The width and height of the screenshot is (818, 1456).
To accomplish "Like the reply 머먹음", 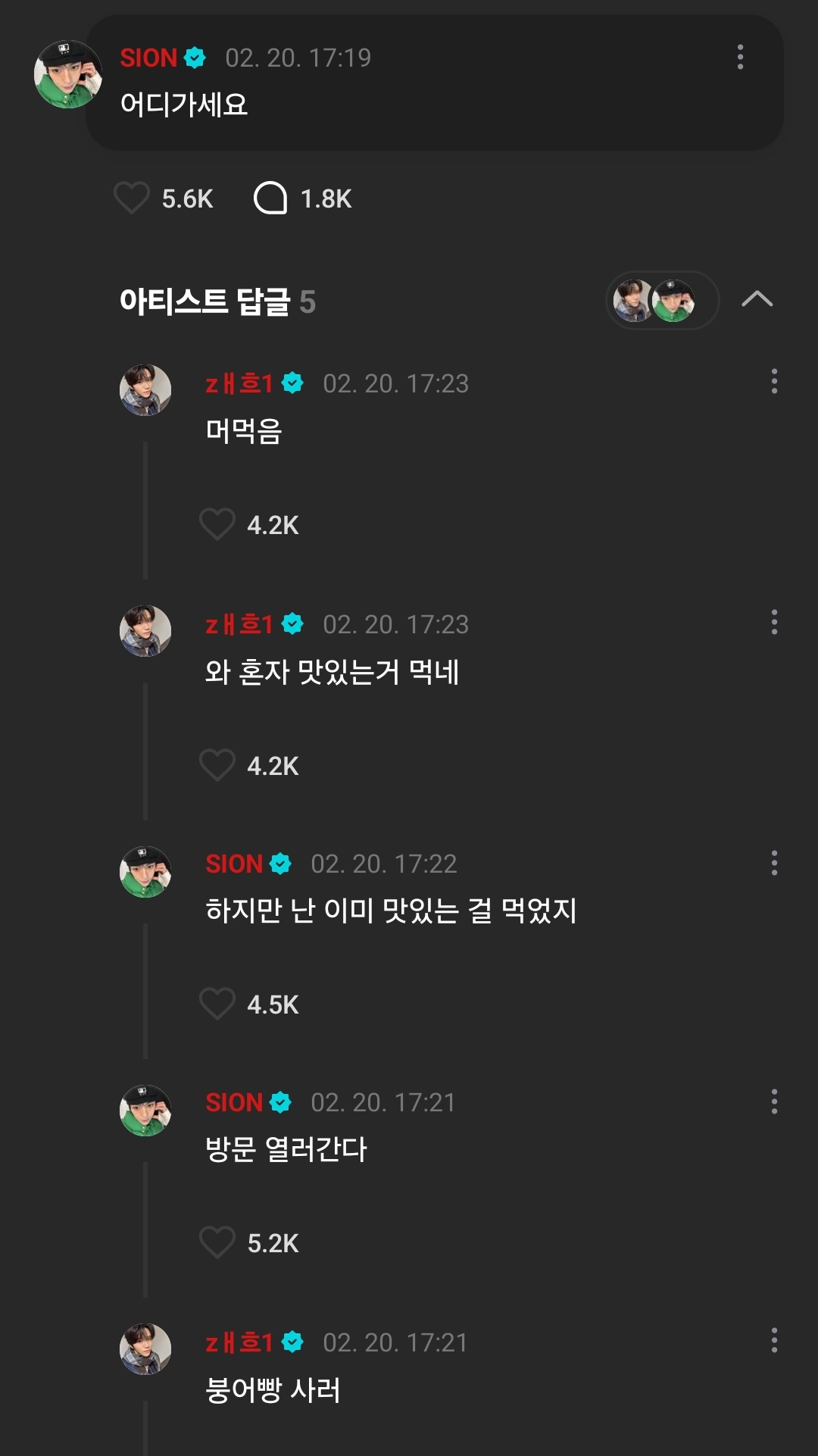I will point(217,524).
